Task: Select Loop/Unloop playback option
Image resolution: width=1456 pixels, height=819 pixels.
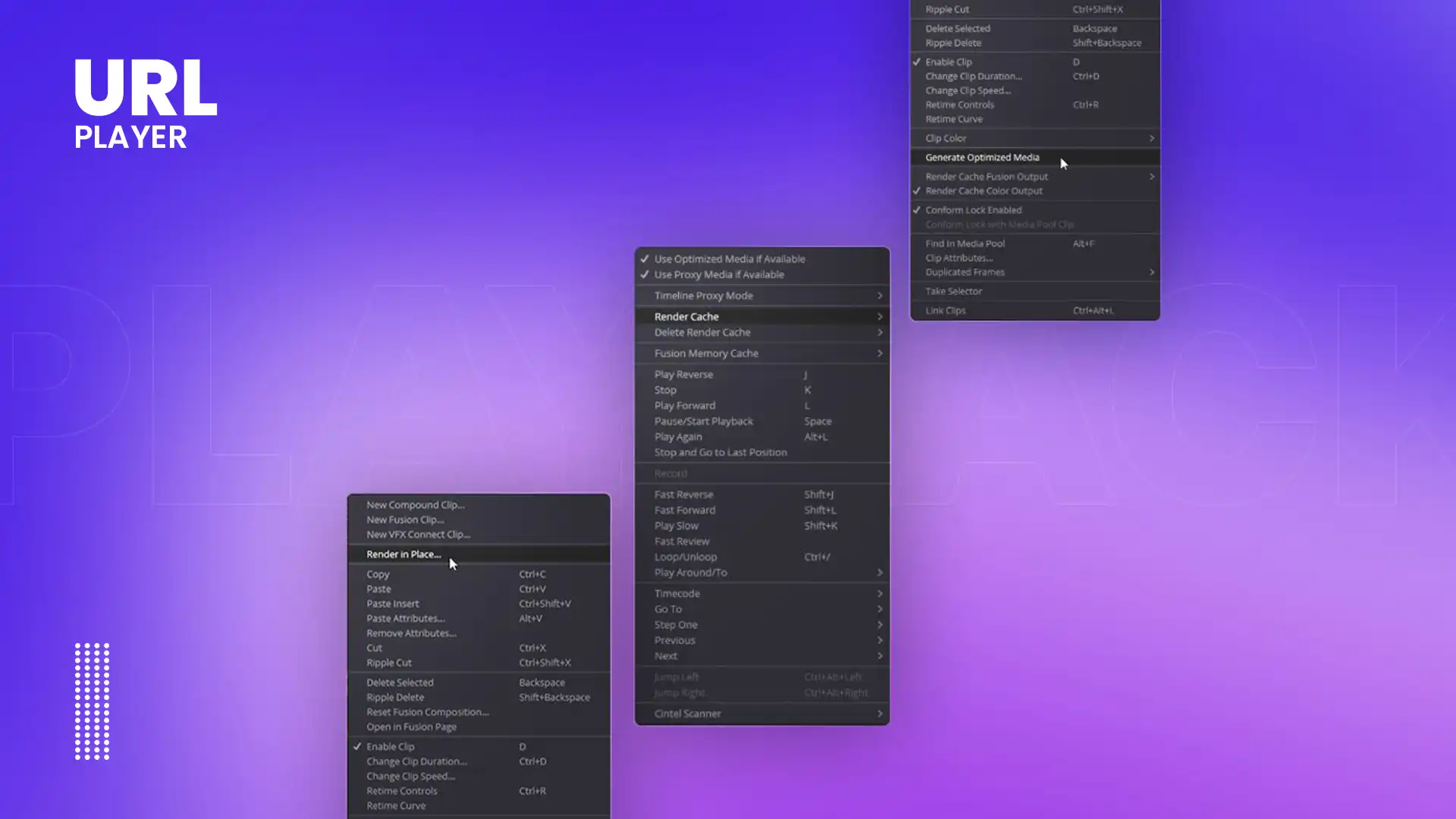Action: point(686,557)
